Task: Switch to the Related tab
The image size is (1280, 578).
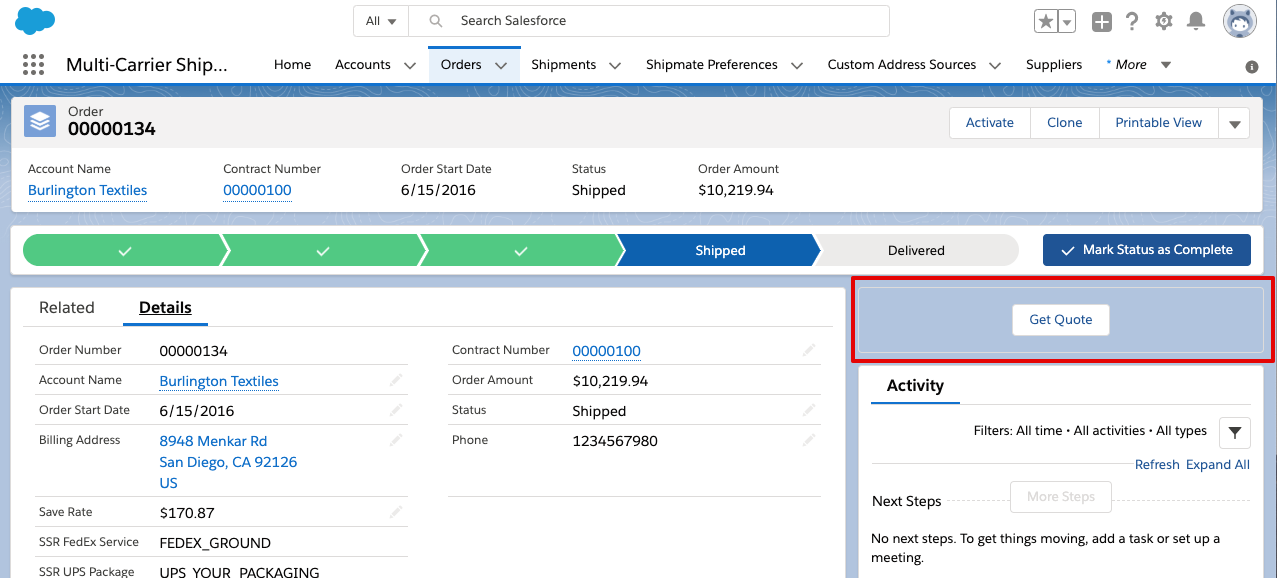Action: (x=67, y=308)
